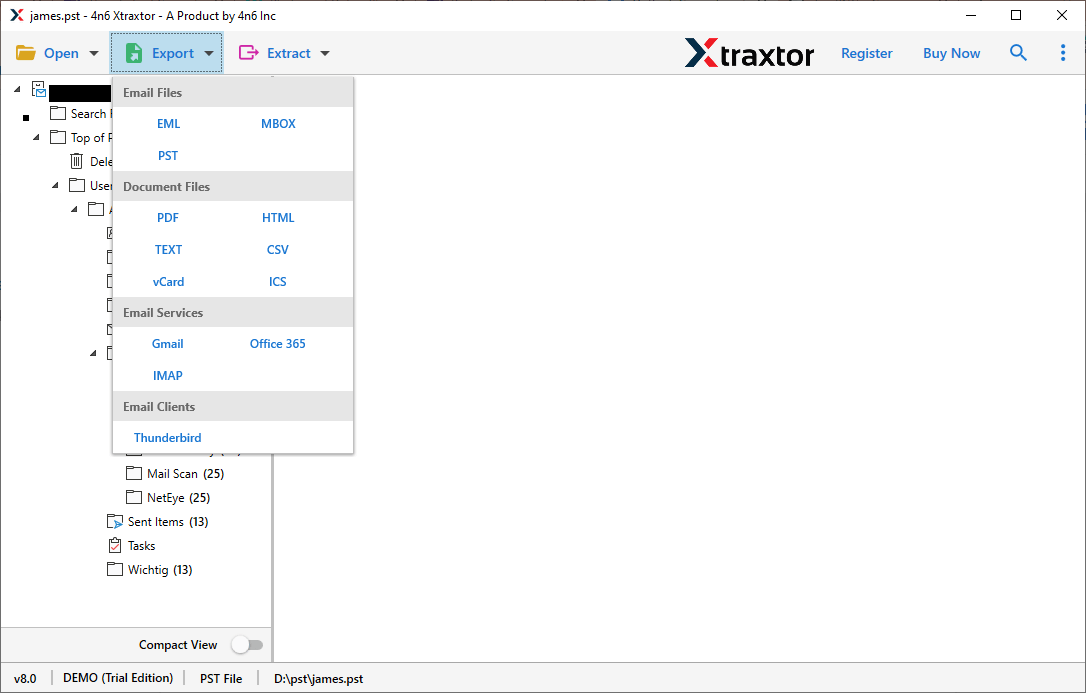
Task: Export mailbox to Thunderbird
Action: point(167,437)
